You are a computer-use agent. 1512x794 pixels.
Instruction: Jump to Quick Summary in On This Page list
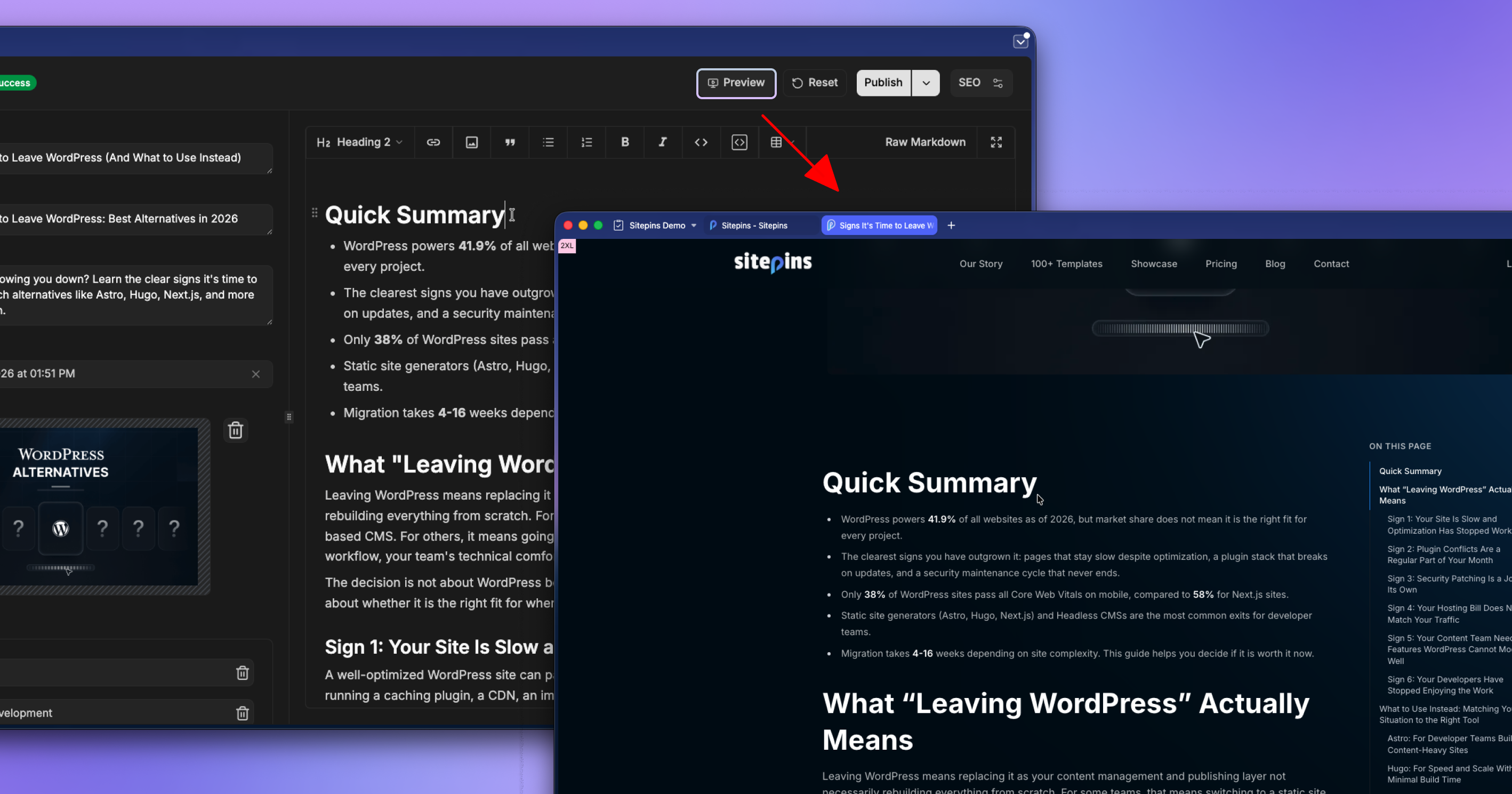tap(1410, 471)
